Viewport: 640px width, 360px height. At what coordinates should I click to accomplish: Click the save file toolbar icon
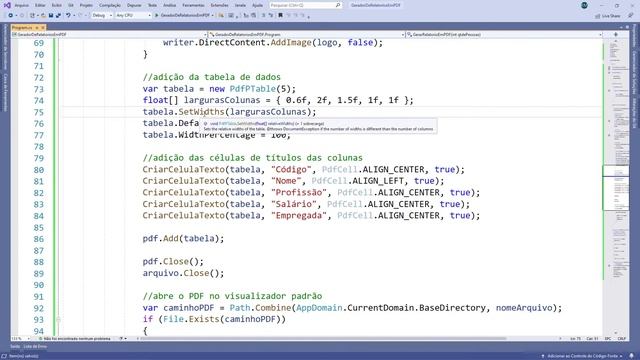pyautogui.click(x=51, y=16)
